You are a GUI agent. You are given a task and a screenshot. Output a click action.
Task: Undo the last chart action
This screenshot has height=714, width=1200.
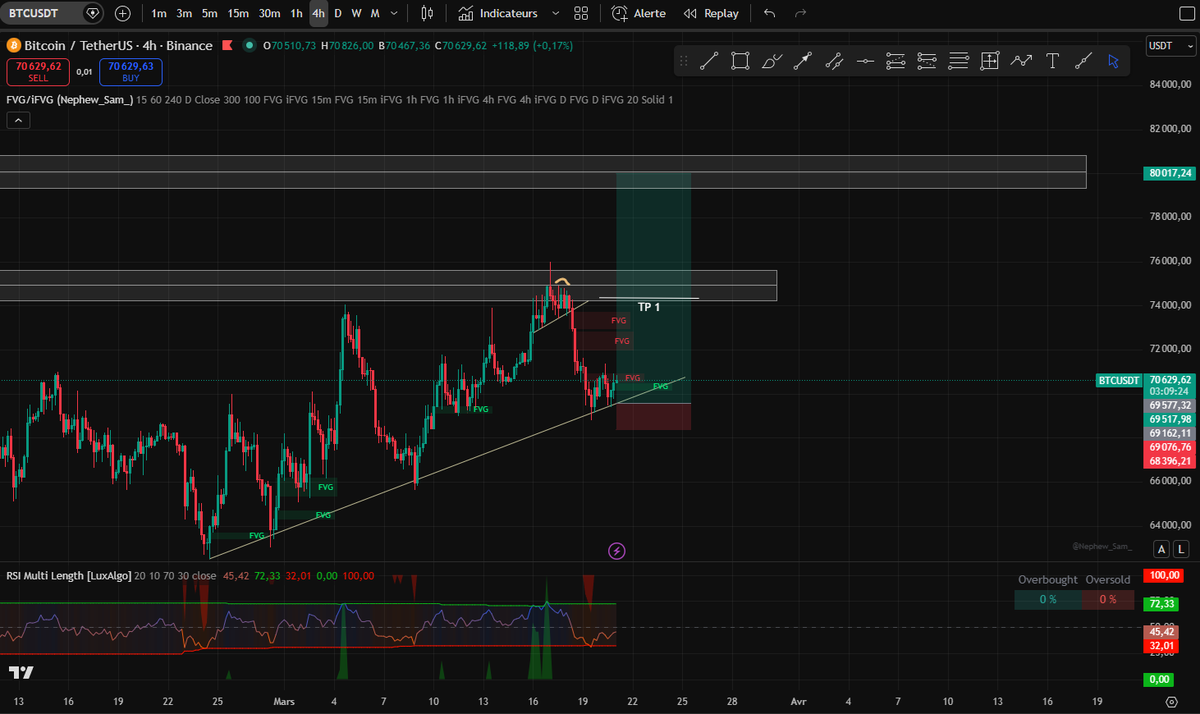769,13
